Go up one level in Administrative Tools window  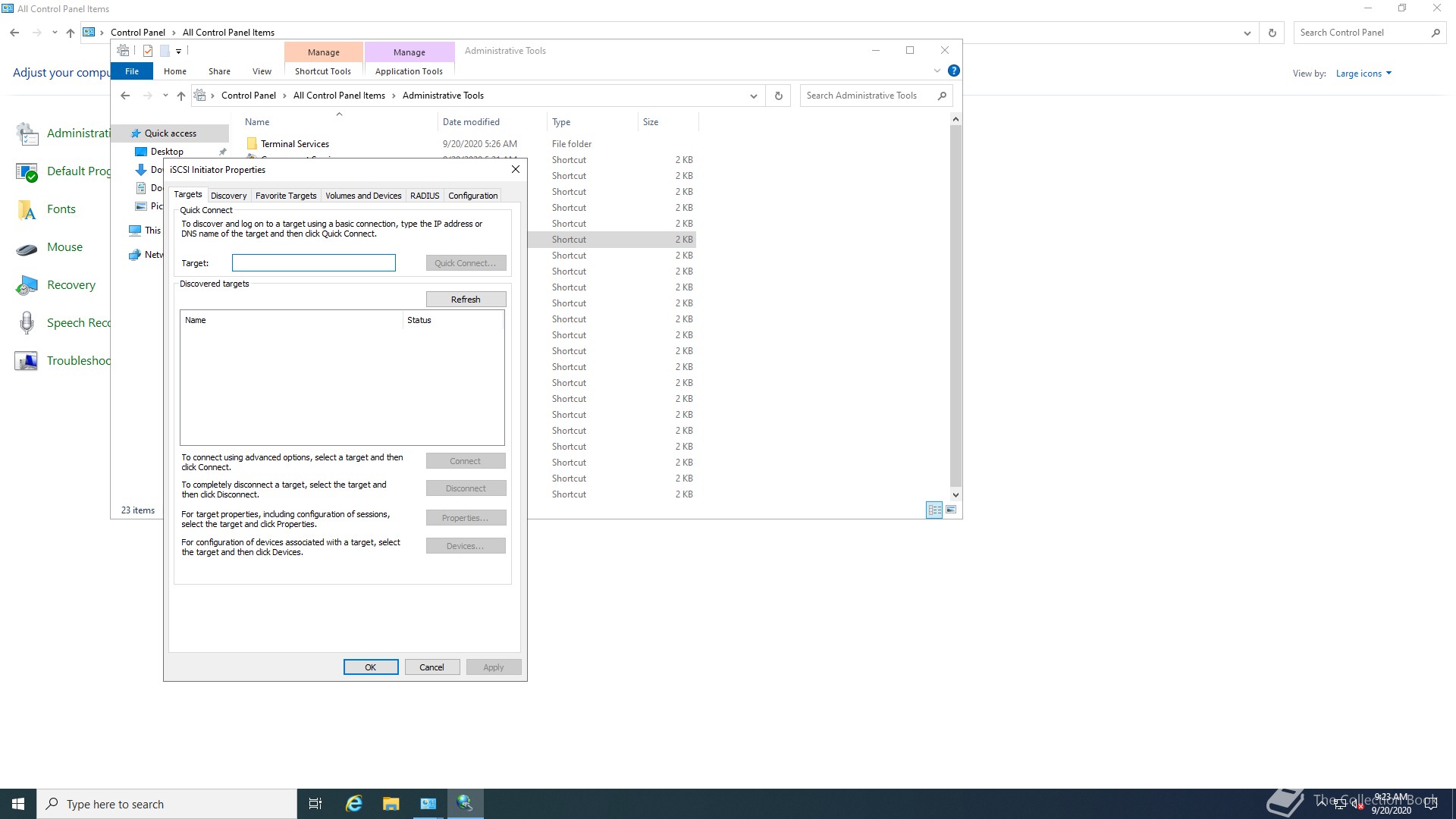pos(180,96)
